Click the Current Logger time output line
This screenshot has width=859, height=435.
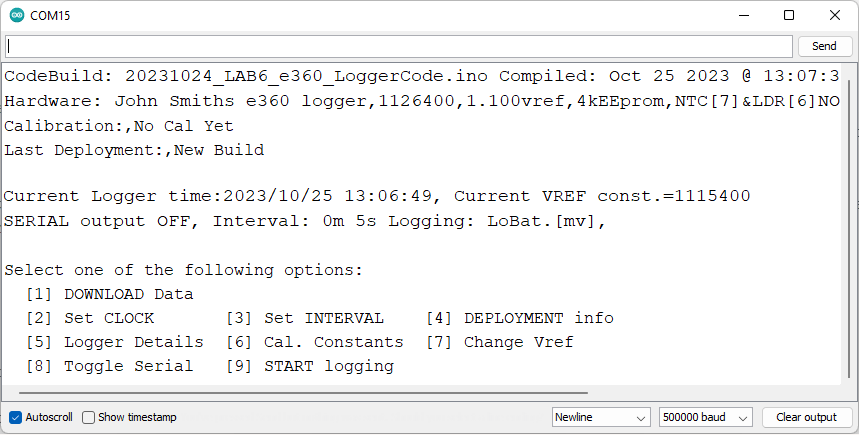click(377, 196)
